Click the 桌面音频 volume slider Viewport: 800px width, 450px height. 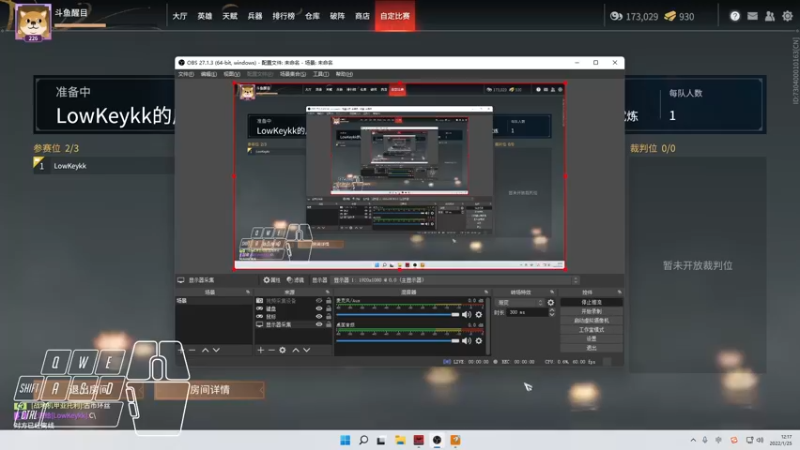coord(397,341)
